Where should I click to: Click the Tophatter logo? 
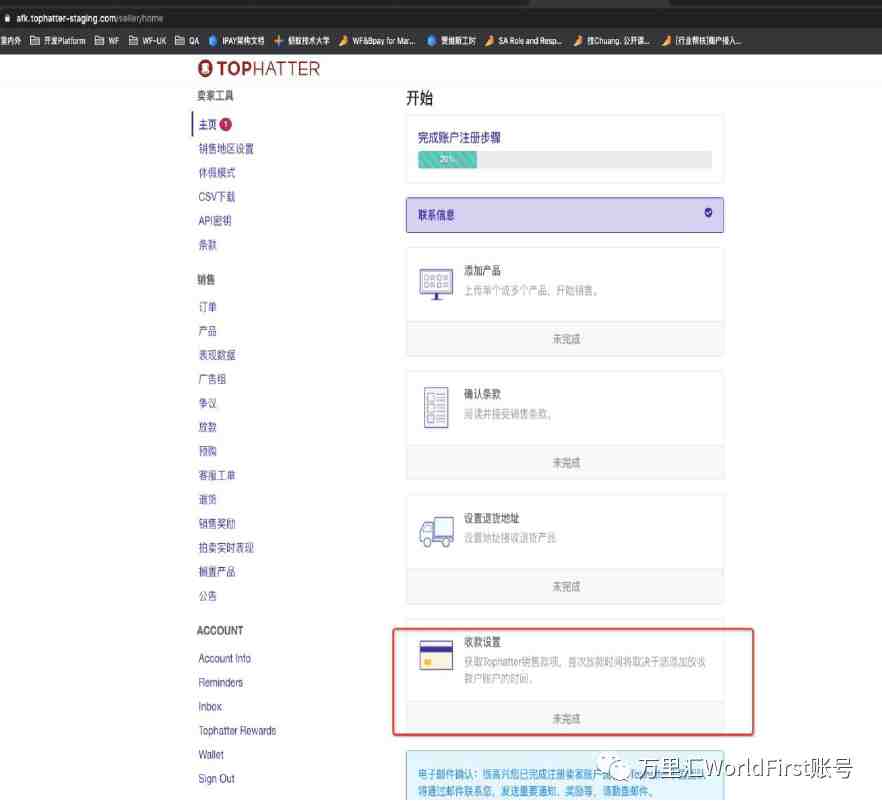coord(259,69)
